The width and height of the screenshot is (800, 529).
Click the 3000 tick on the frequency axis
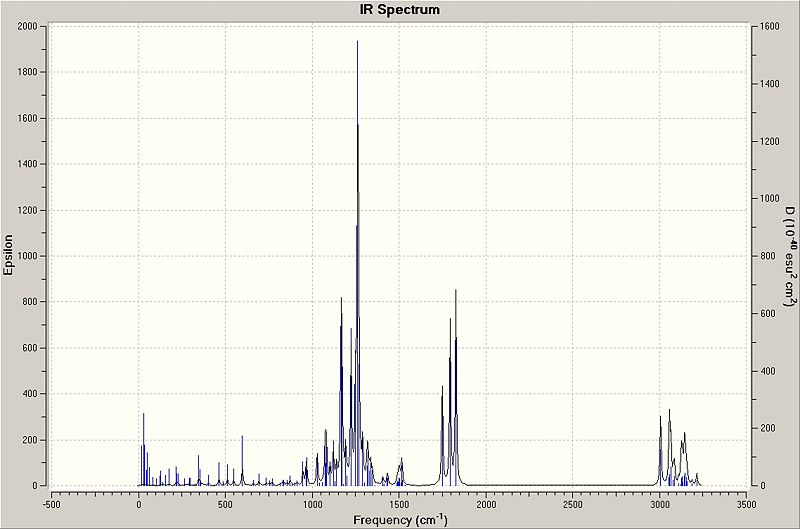point(660,505)
